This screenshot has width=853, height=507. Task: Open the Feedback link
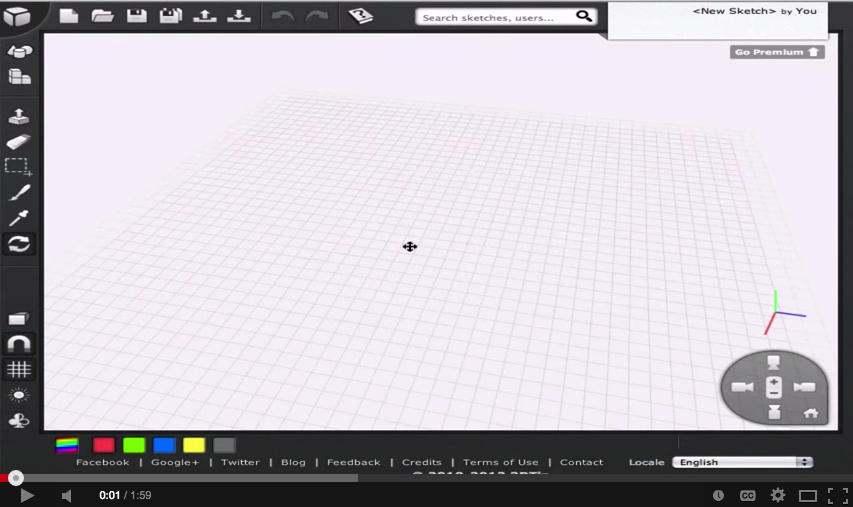point(354,462)
